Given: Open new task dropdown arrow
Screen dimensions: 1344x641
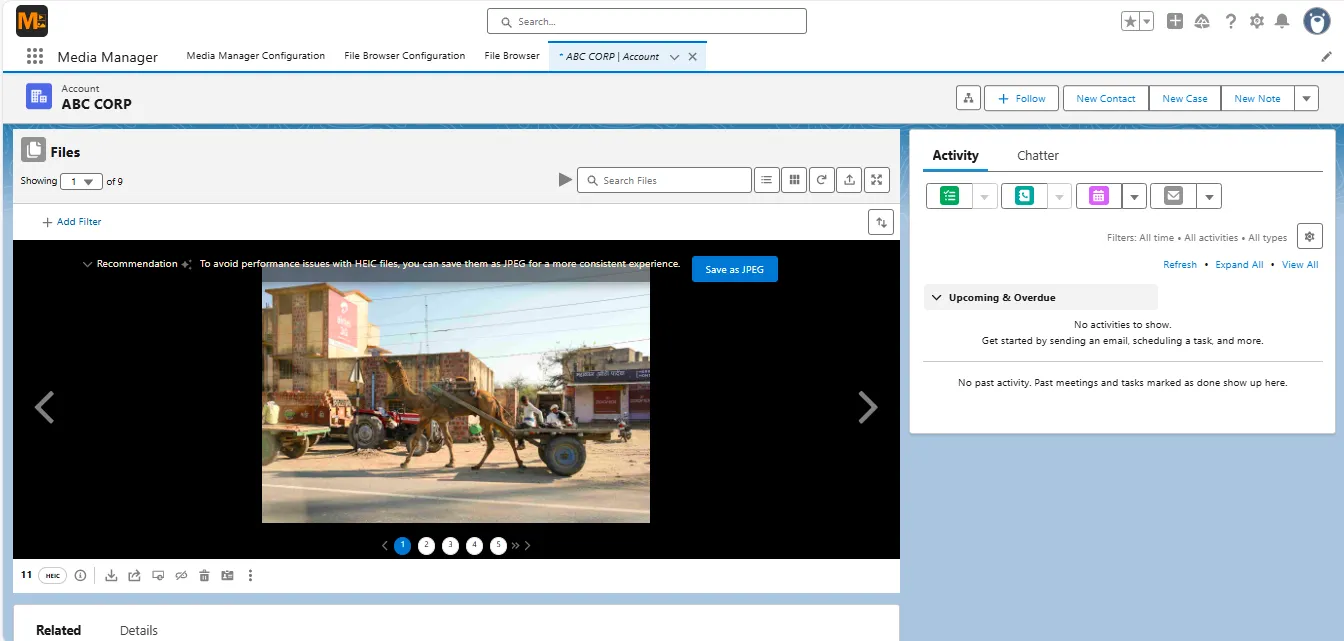Looking at the screenshot, I should point(985,196).
